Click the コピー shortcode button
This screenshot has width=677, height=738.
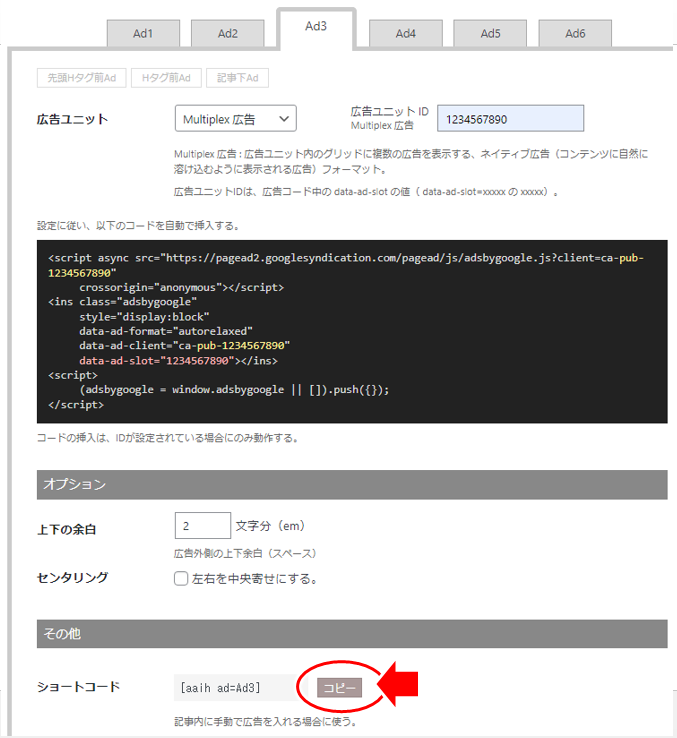point(339,688)
